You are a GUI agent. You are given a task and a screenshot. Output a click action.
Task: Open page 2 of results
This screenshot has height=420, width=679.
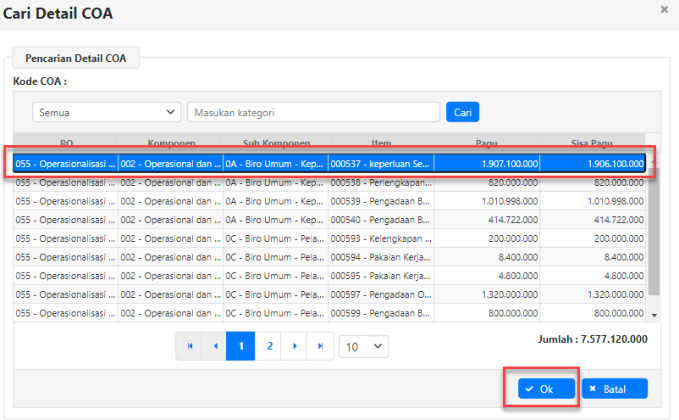click(268, 345)
